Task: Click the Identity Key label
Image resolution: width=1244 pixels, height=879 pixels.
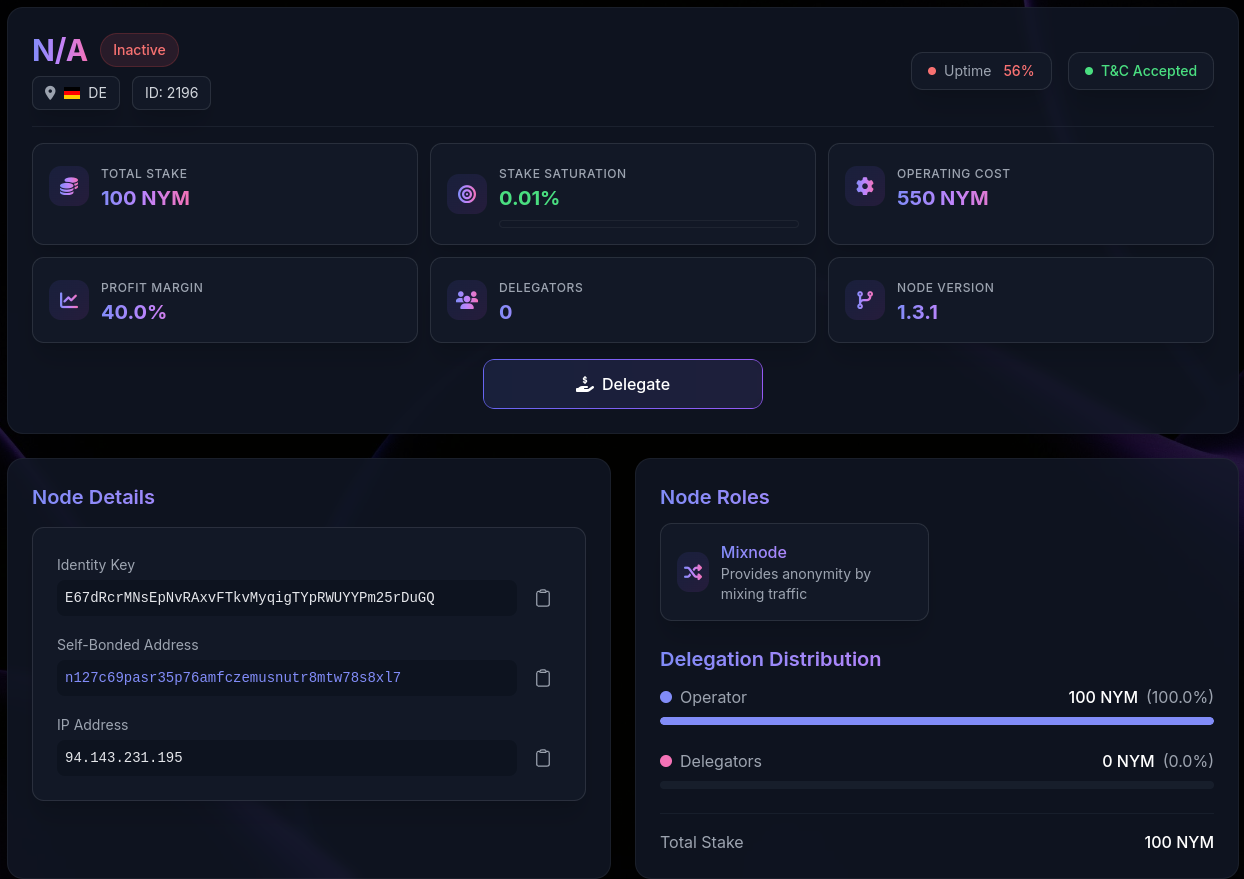Action: (96, 565)
